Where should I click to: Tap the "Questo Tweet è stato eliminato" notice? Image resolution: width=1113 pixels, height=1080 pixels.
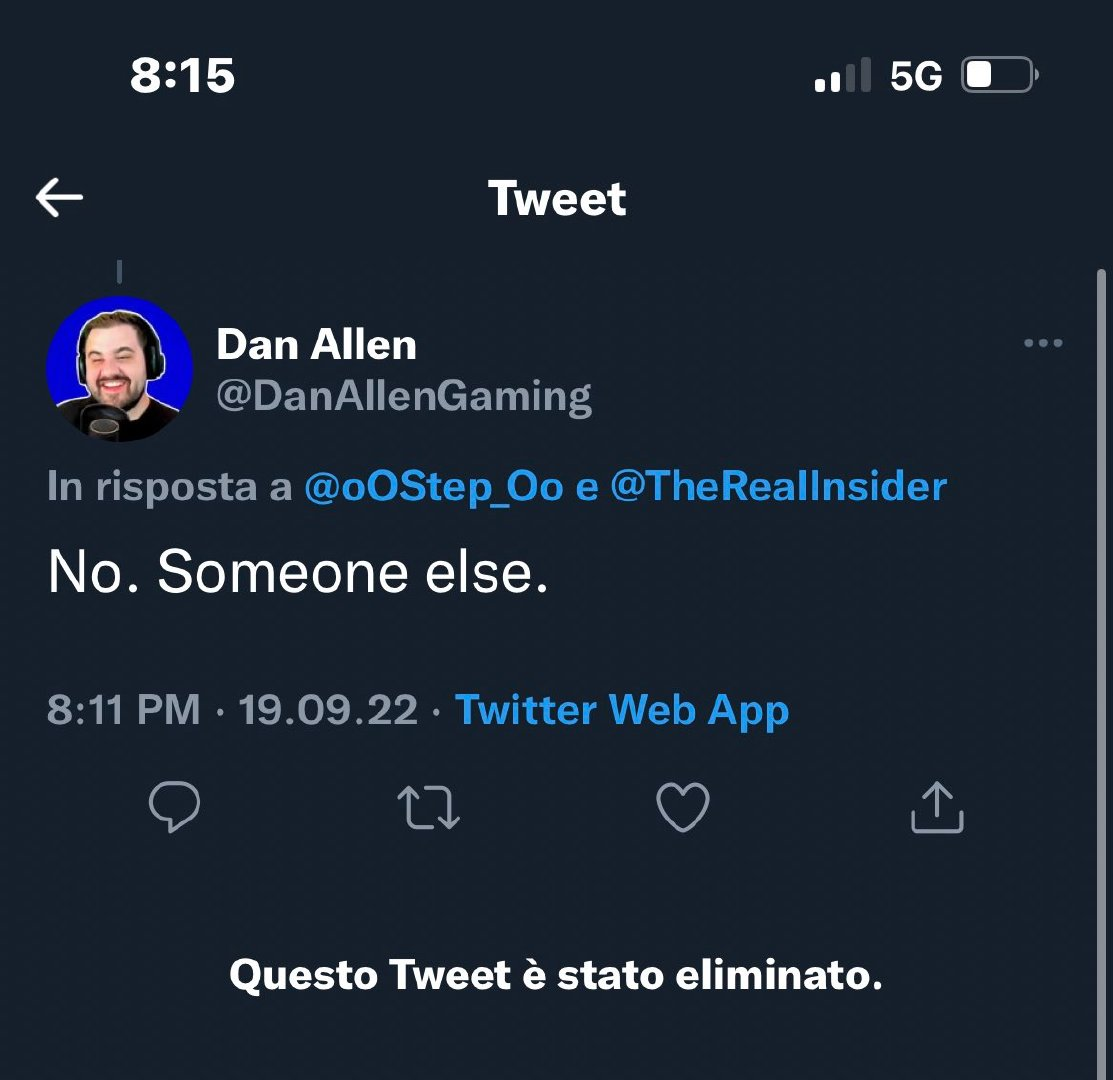click(556, 975)
